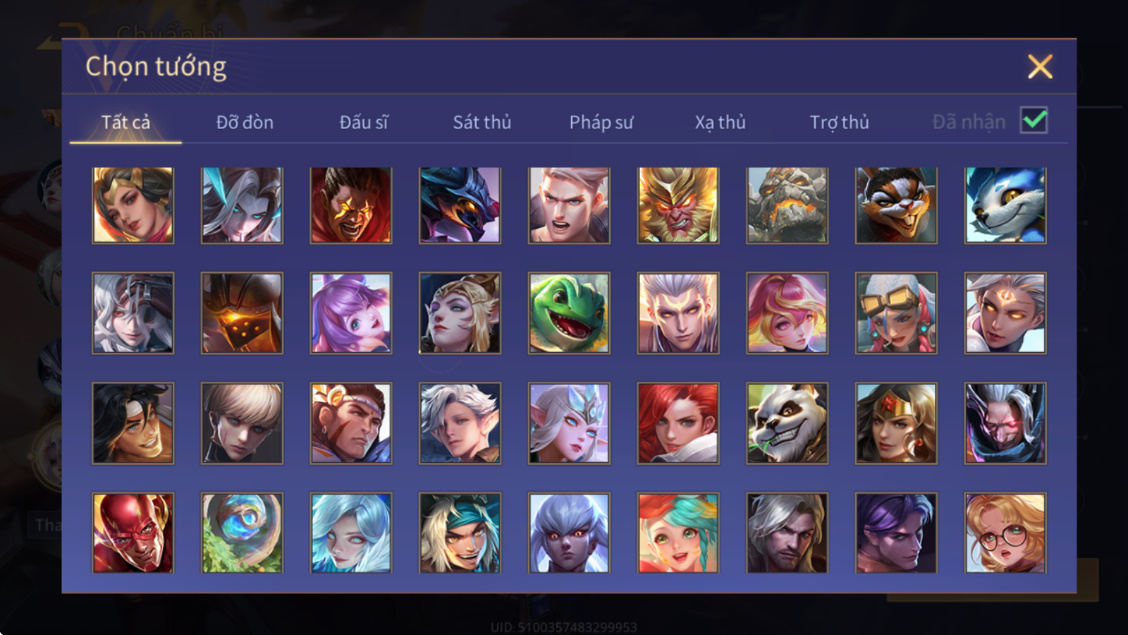Choose the goggles-wearing pink-haired hero
This screenshot has width=1128, height=635.
pyautogui.click(x=896, y=313)
